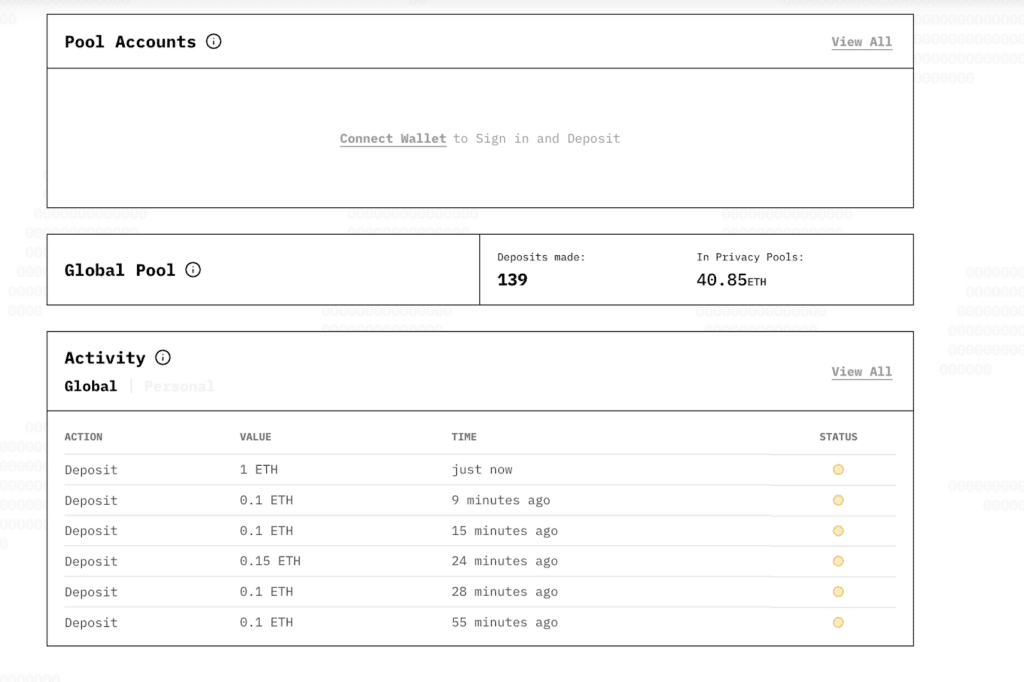Image resolution: width=1024 pixels, height=682 pixels.
Task: Click the Connect Wallet link
Action: click(392, 138)
